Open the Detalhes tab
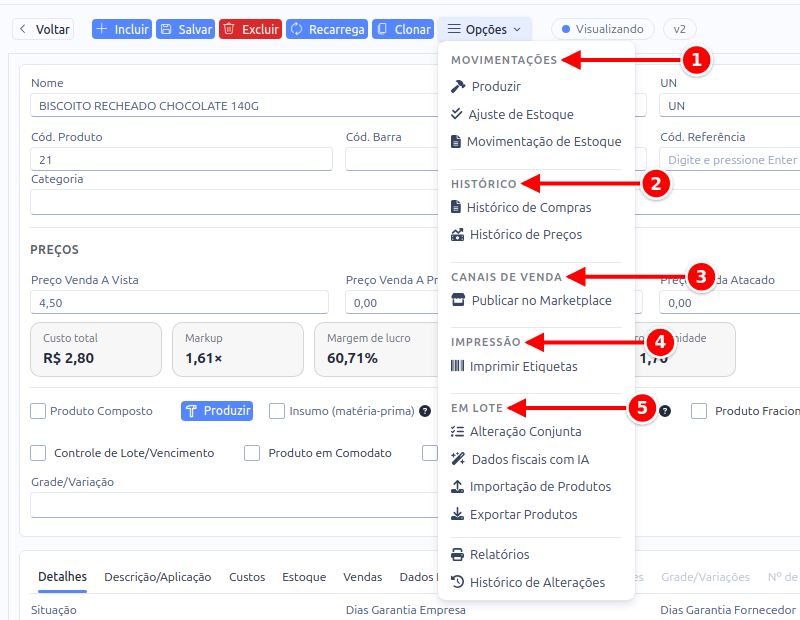 click(62, 577)
